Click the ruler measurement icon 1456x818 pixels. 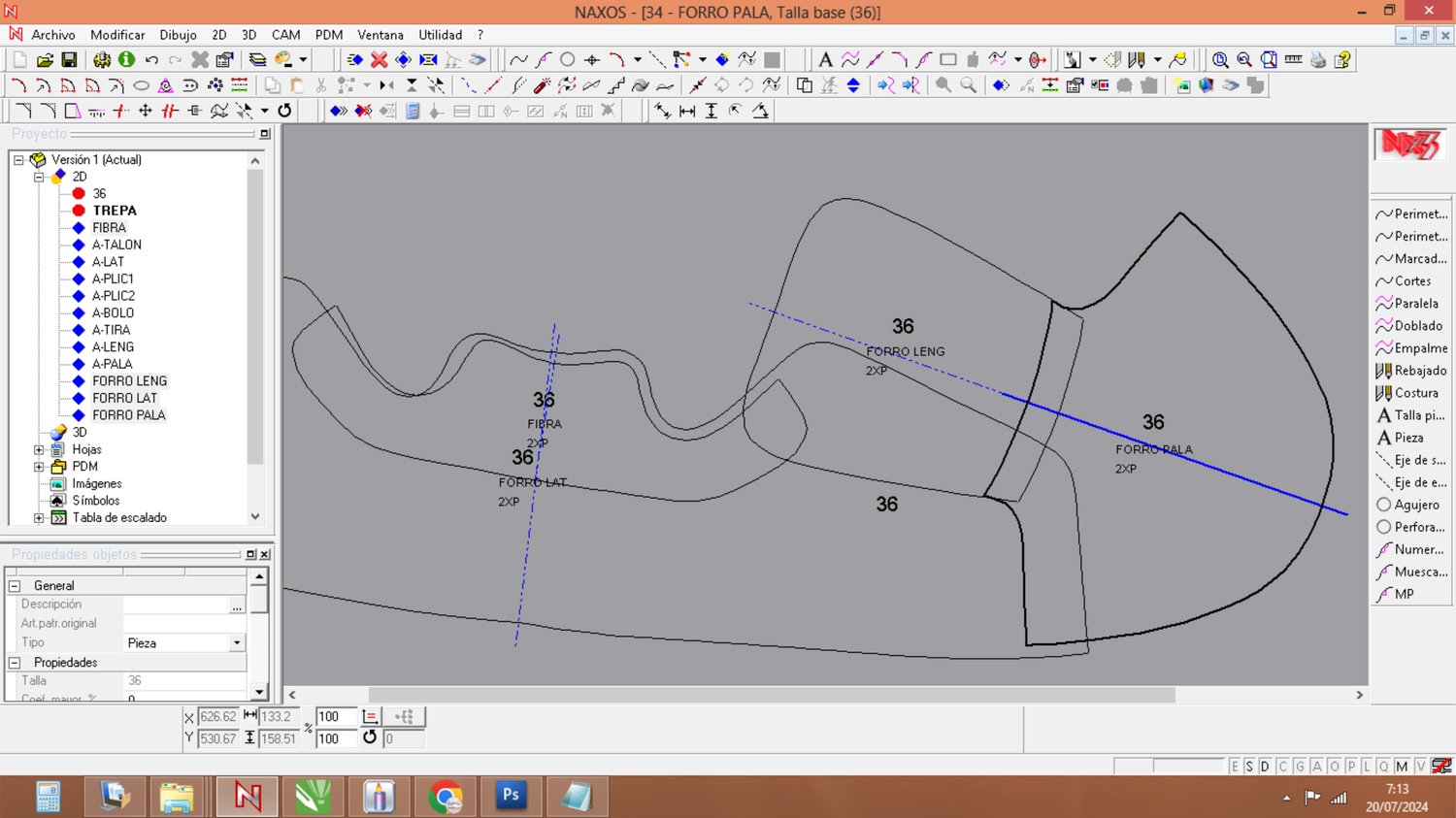1293,60
